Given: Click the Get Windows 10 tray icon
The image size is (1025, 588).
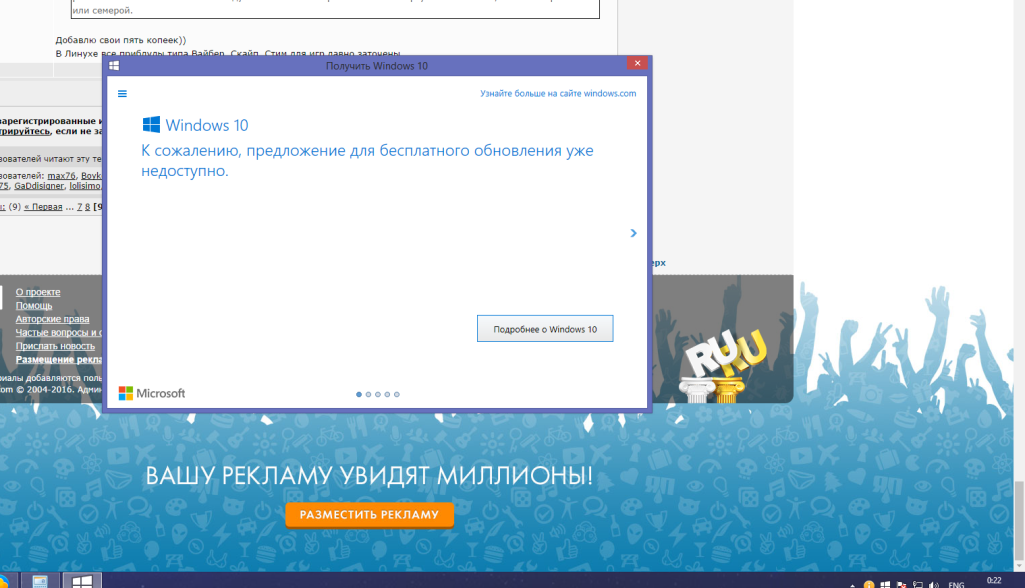Looking at the screenshot, I should click(x=885, y=585).
